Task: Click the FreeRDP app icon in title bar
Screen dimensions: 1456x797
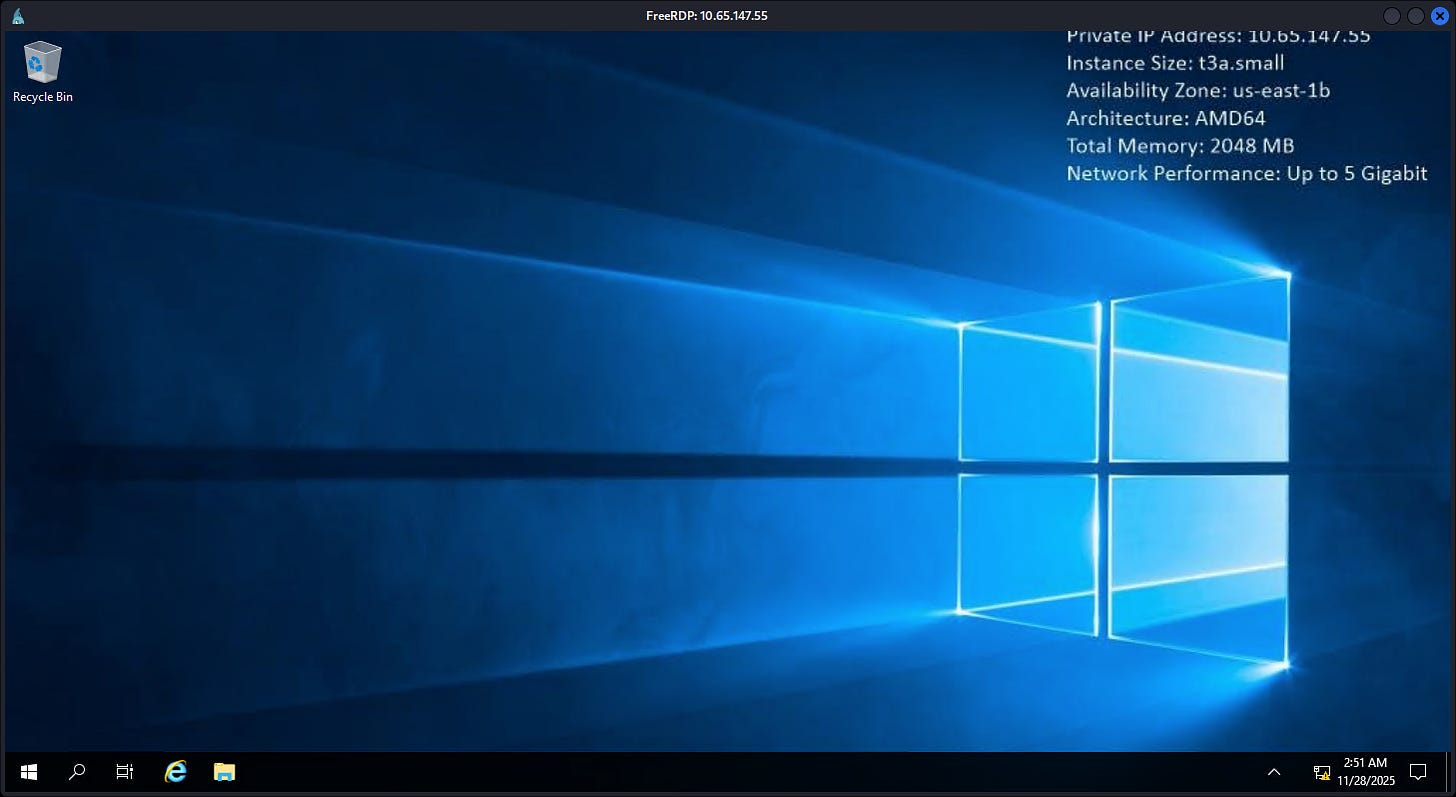Action: click(18, 15)
